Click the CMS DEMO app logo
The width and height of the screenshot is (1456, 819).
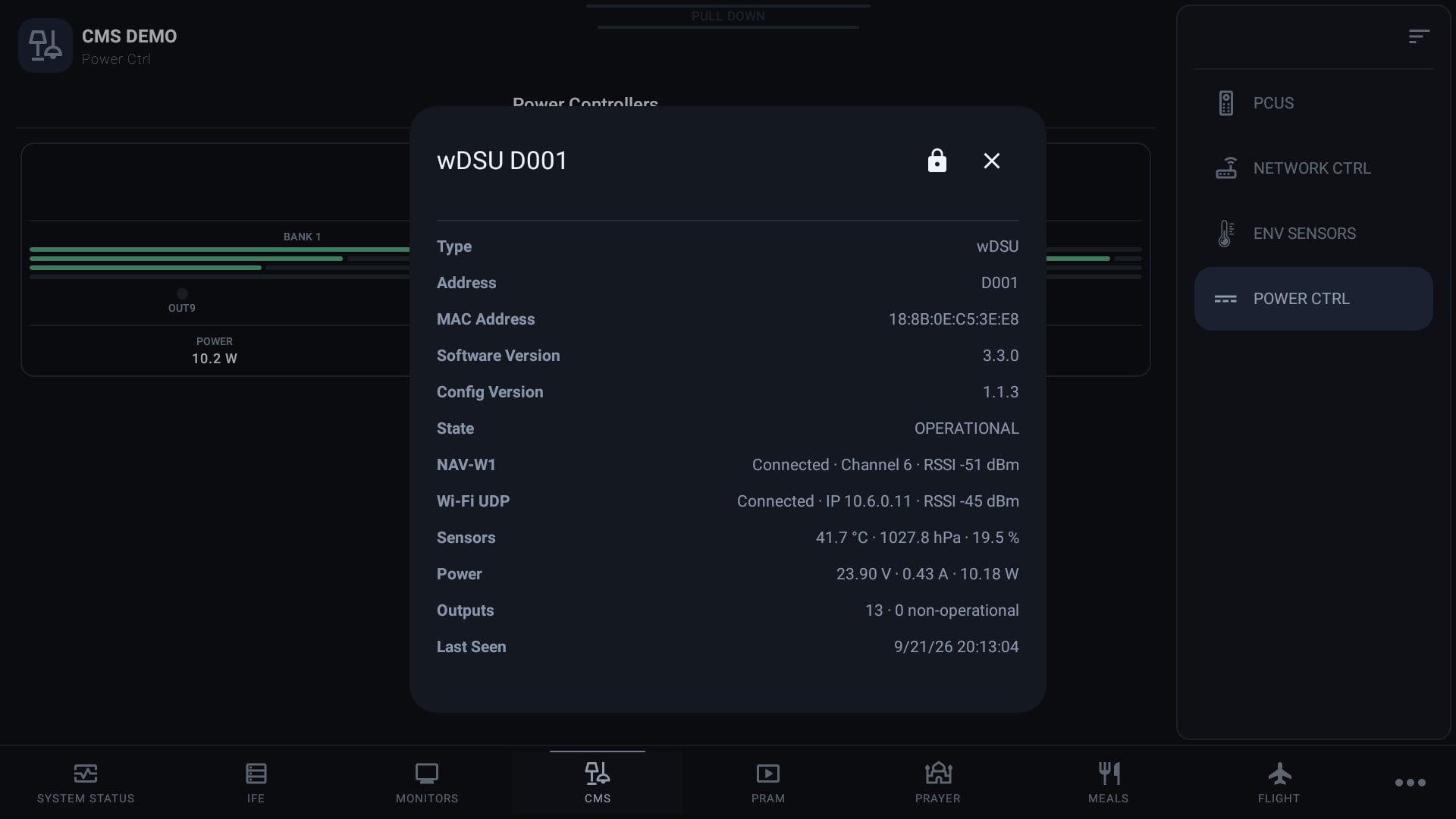pyautogui.click(x=45, y=45)
